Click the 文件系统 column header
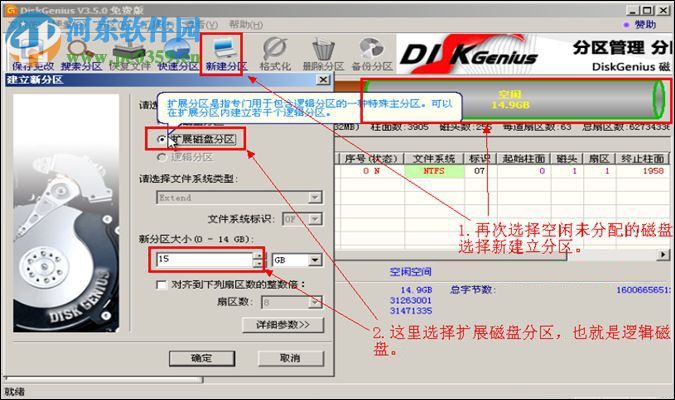The image size is (675, 400). (434, 159)
